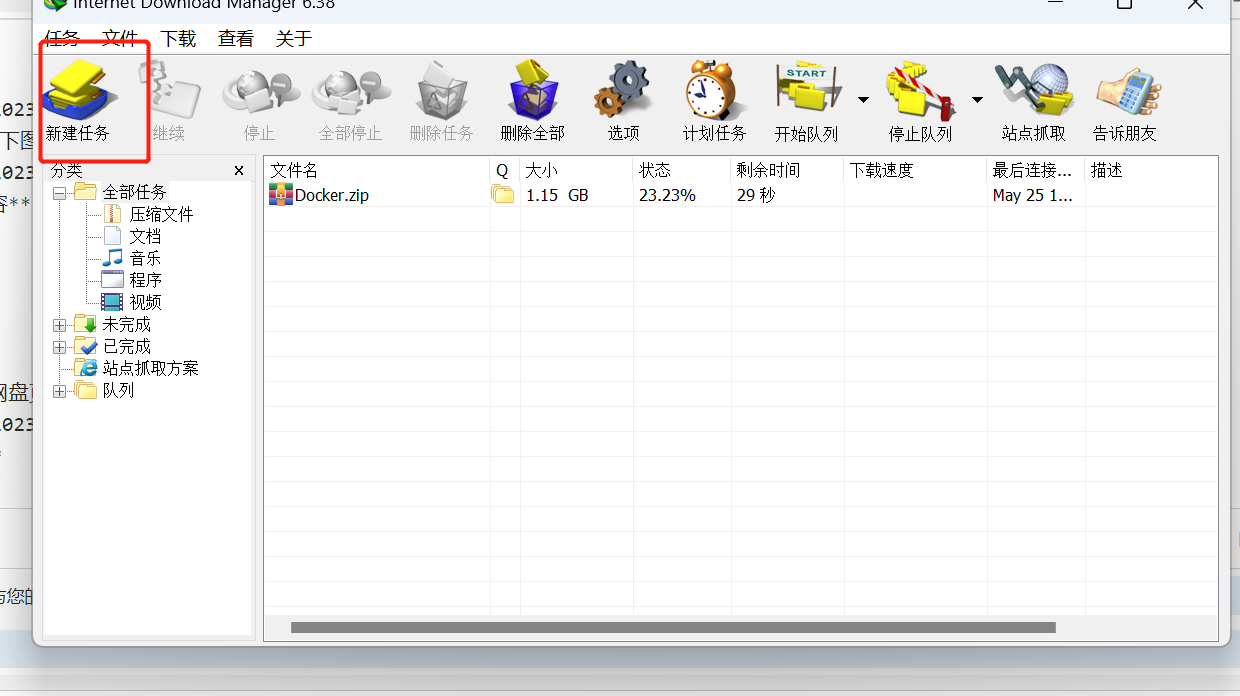Open dropdown arrow beside 开始队列
The width and height of the screenshot is (1240, 696).
point(863,99)
